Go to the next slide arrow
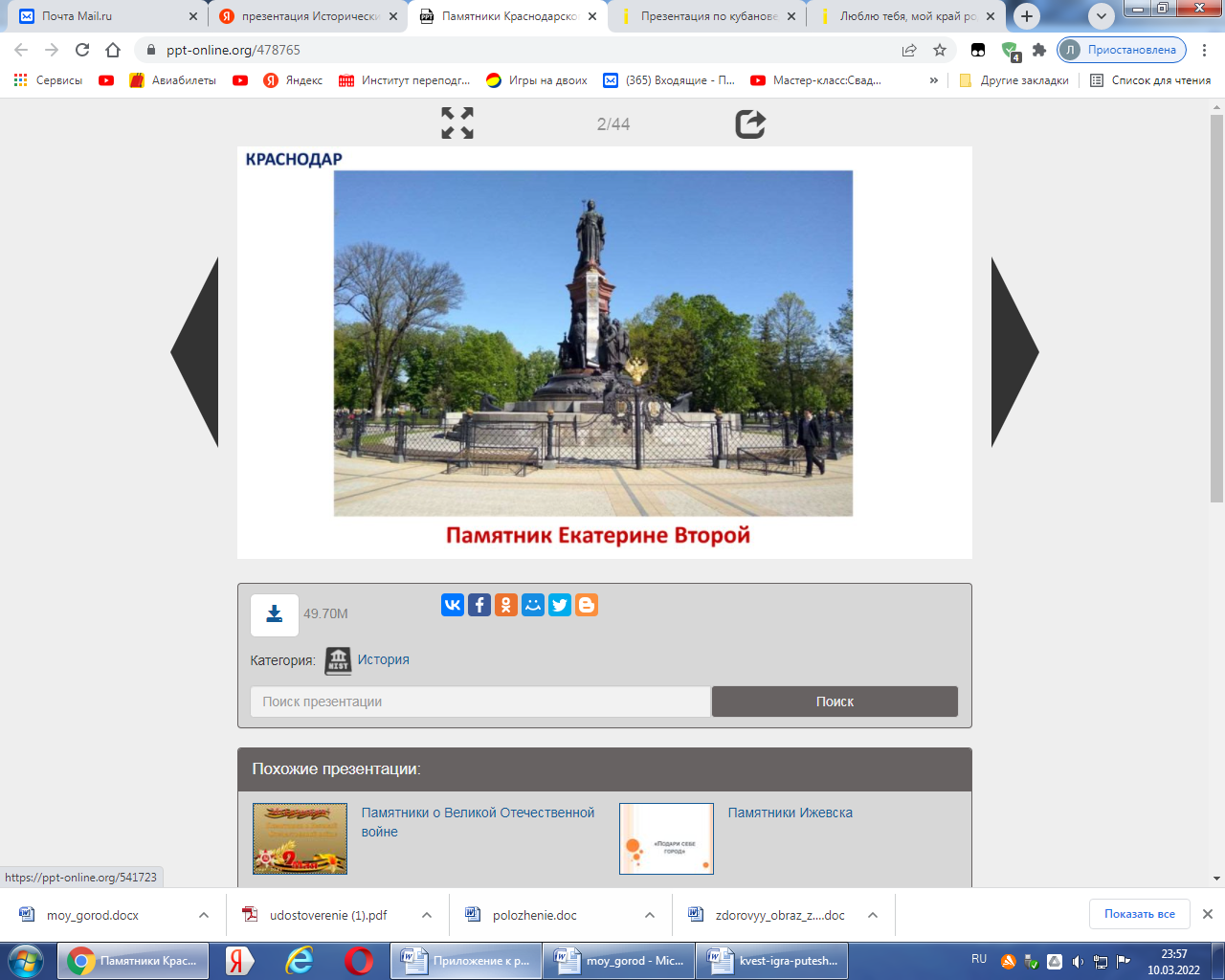Image resolution: width=1225 pixels, height=980 pixels. (x=1013, y=352)
